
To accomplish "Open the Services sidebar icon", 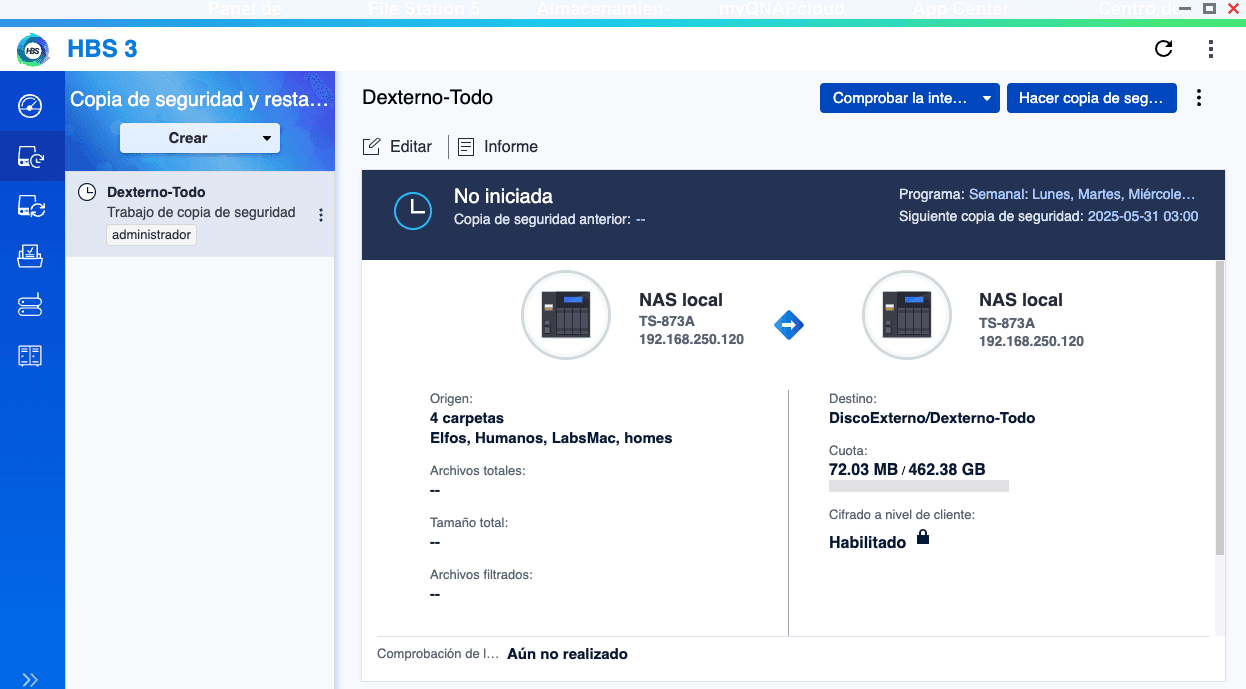I will [31, 306].
